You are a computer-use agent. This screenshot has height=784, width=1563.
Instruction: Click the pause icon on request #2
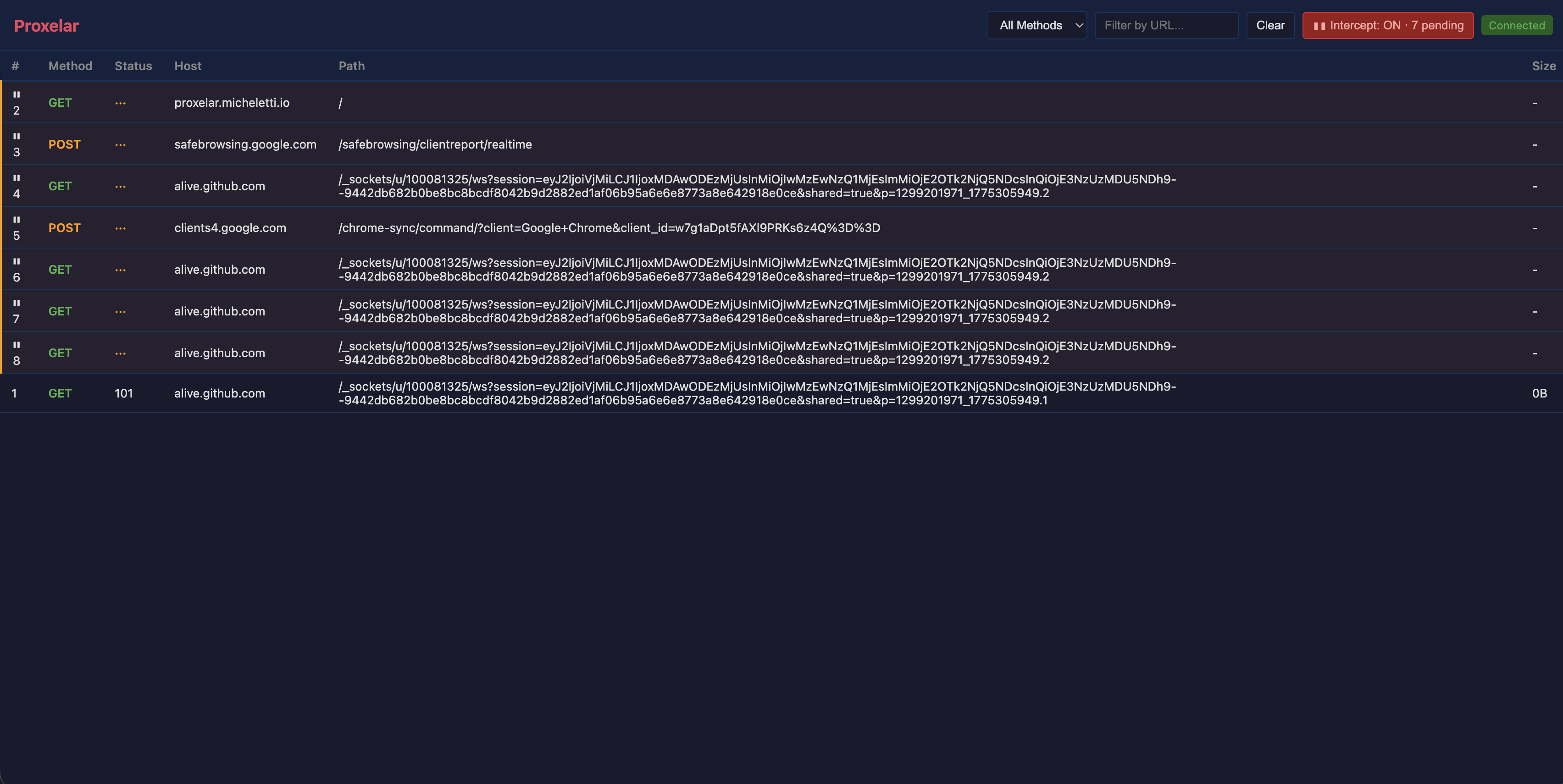pyautogui.click(x=17, y=94)
